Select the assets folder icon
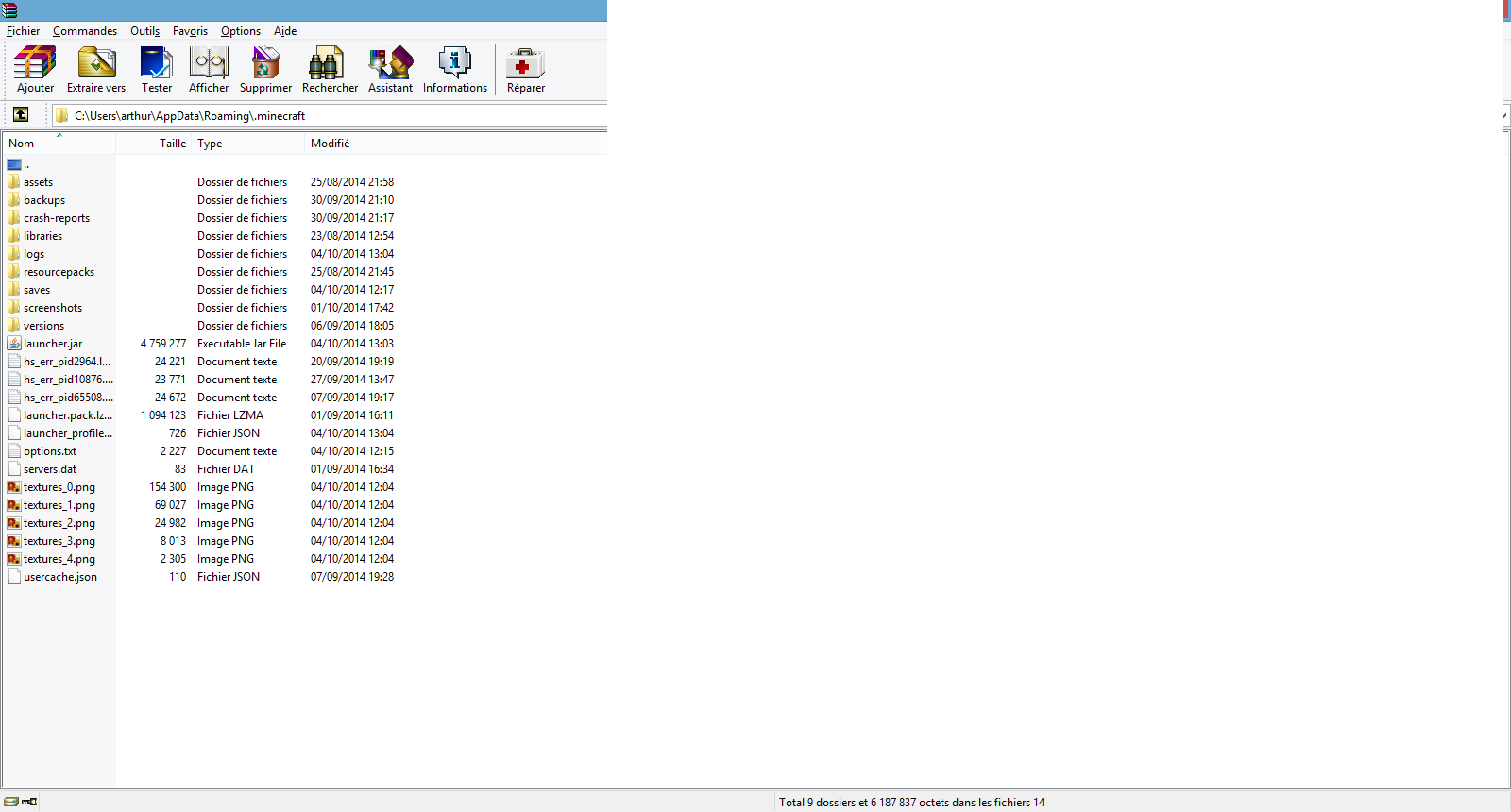1511x812 pixels. pos(14,181)
